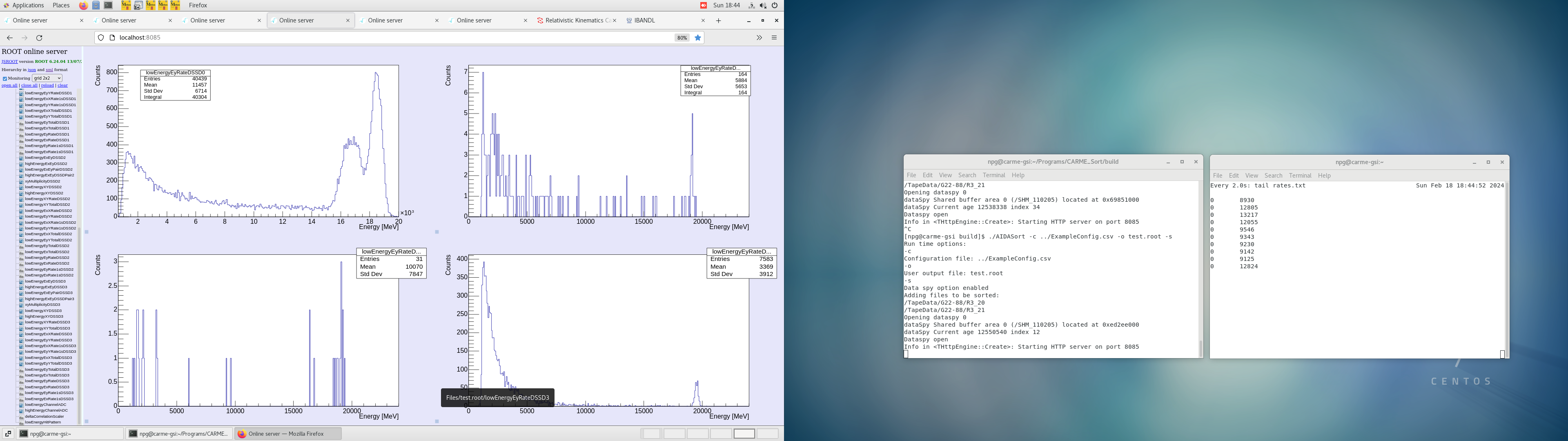Click the "close all" hierarchy link
1568x441 pixels.
[x=29, y=85]
